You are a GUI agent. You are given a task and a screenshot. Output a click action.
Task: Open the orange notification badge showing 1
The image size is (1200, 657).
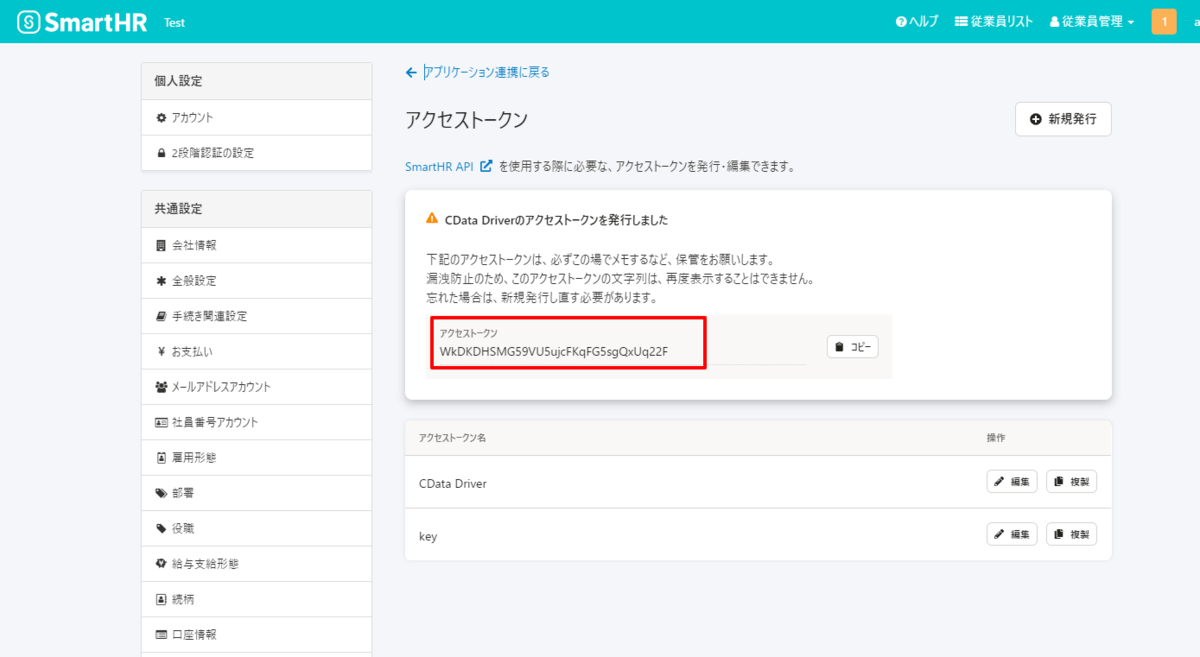pos(1164,22)
